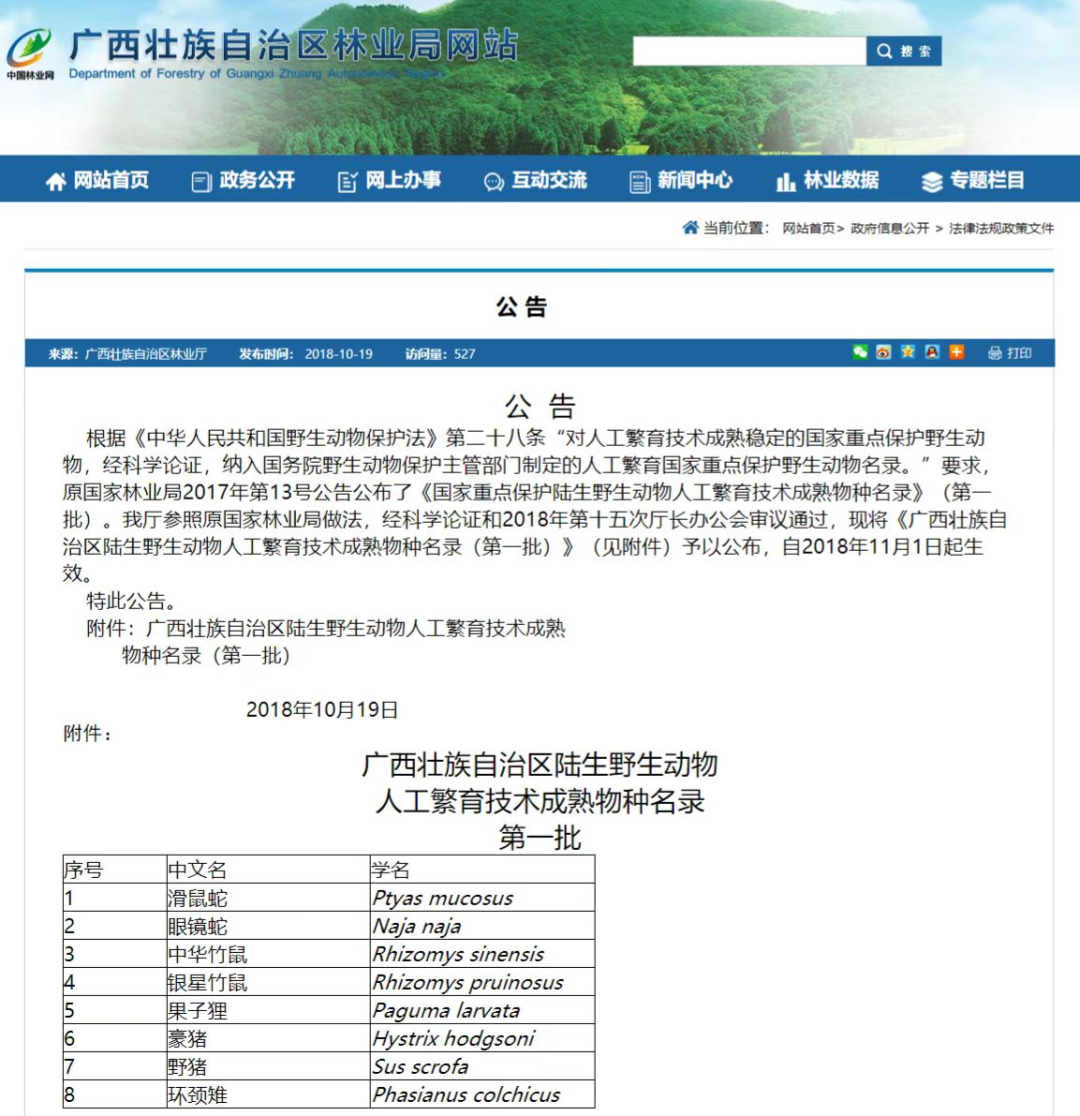
Task: Click the 中文名 column header
Action: pyautogui.click(x=268, y=870)
